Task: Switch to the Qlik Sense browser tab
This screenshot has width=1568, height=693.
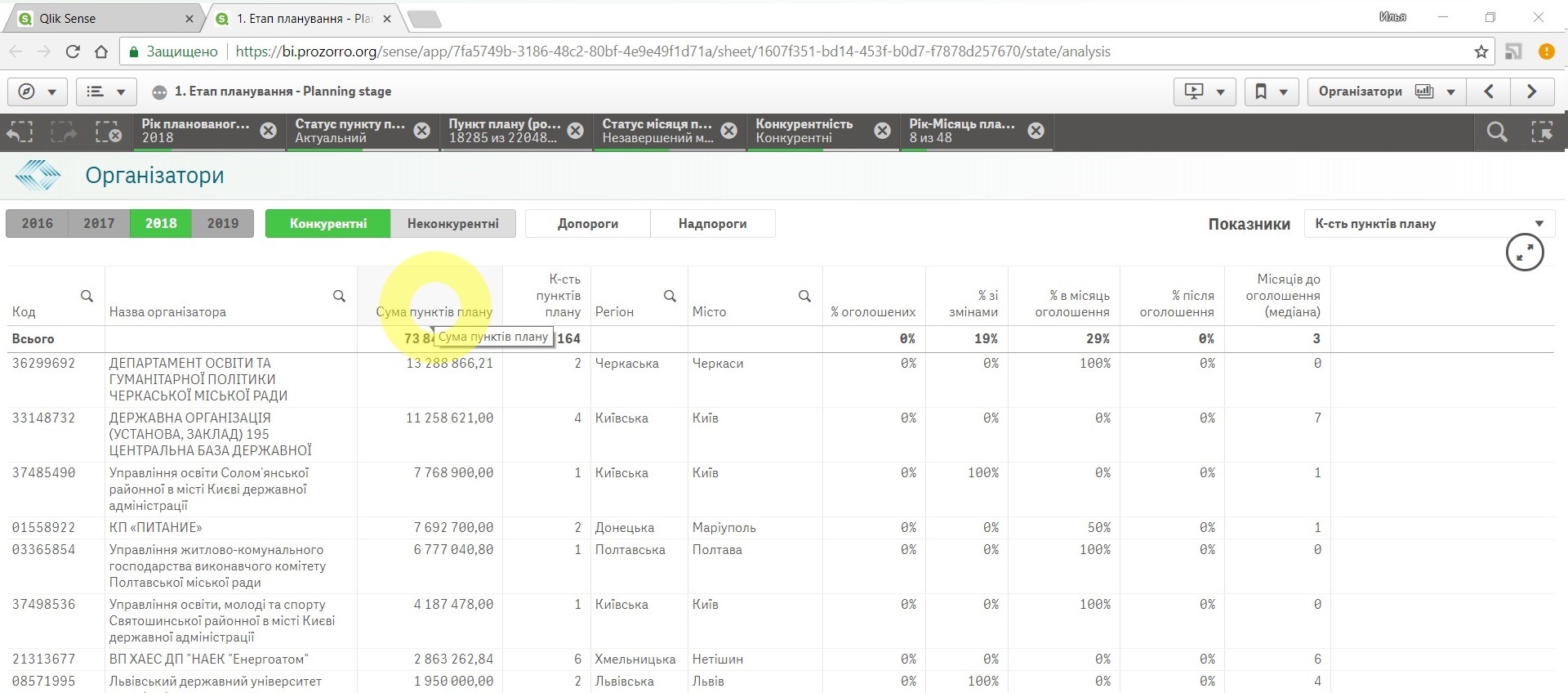Action: tap(102, 18)
